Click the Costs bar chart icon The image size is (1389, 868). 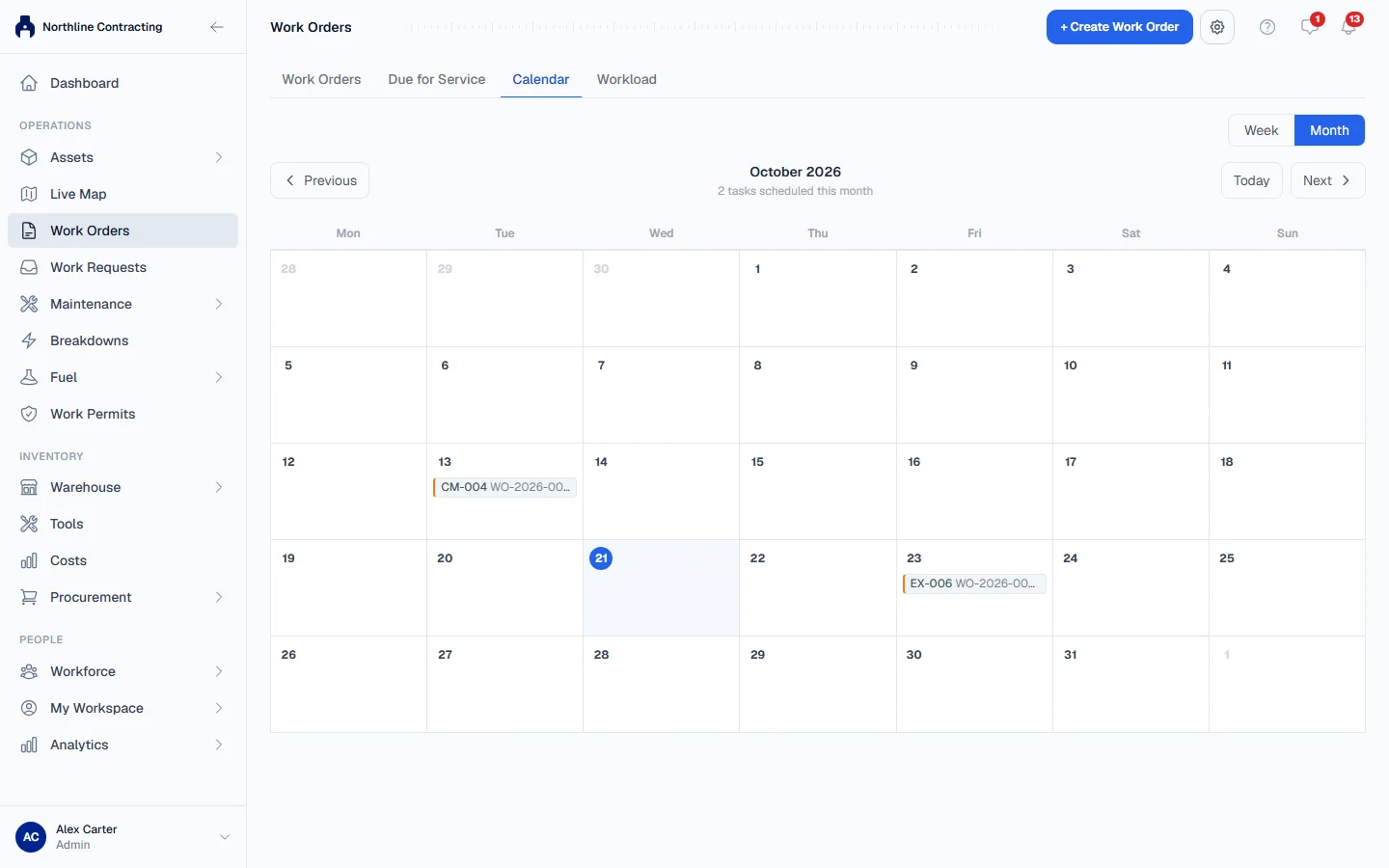29,560
